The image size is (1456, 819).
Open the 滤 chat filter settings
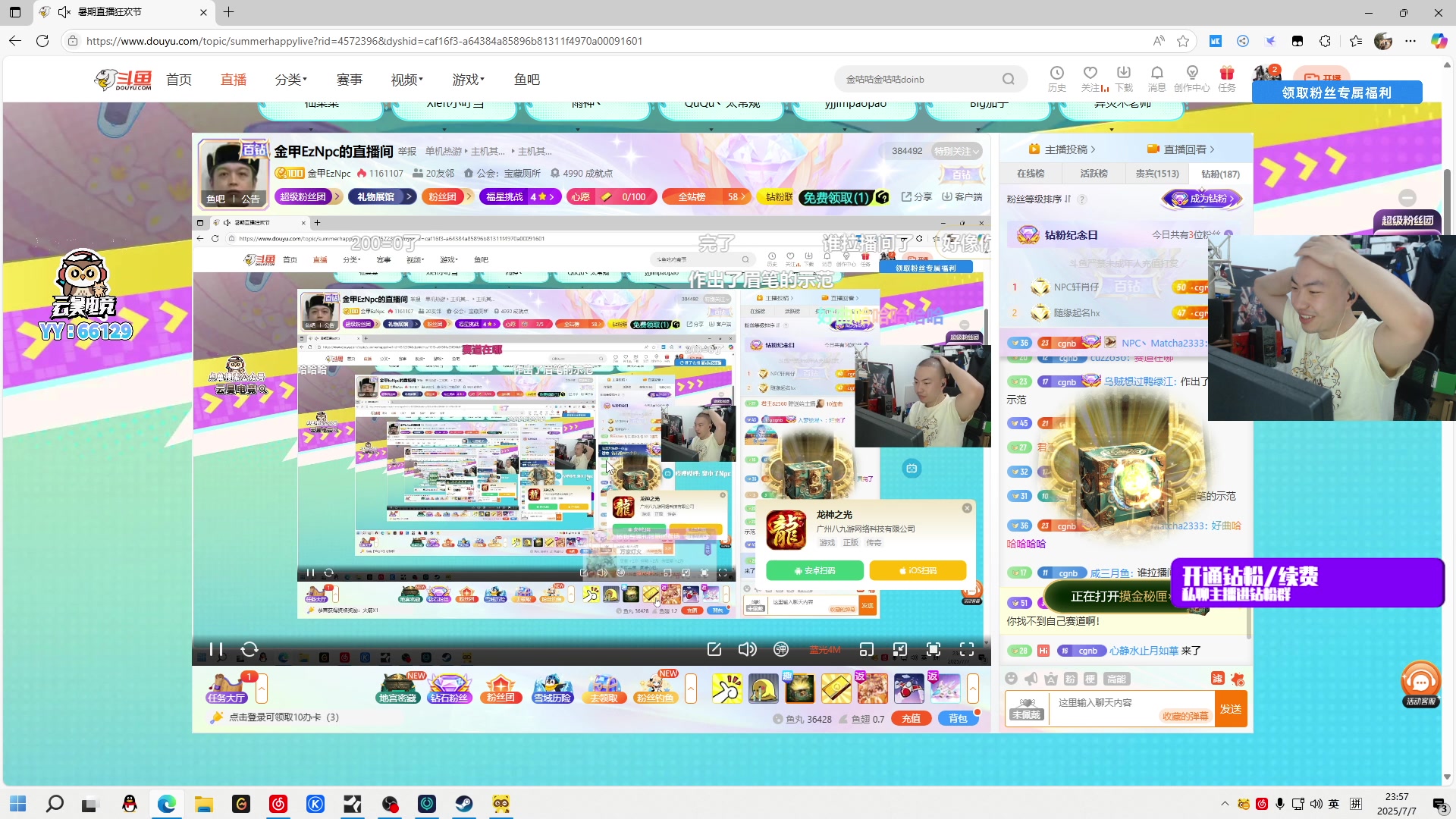[x=1218, y=679]
